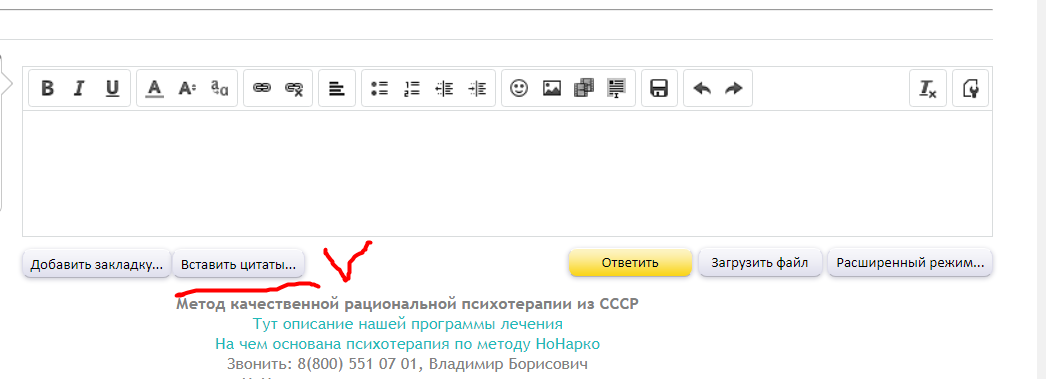Viewport: 1046px width, 379px height.
Task: Insert a link using the chain icon
Action: pos(262,88)
